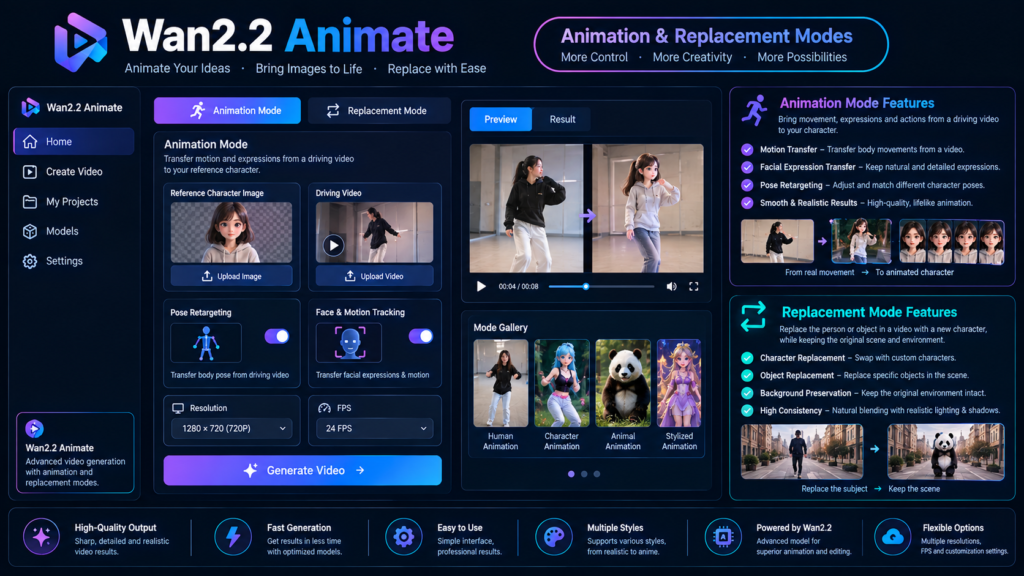
Task: Seek the preview video progress slider
Action: (601, 287)
